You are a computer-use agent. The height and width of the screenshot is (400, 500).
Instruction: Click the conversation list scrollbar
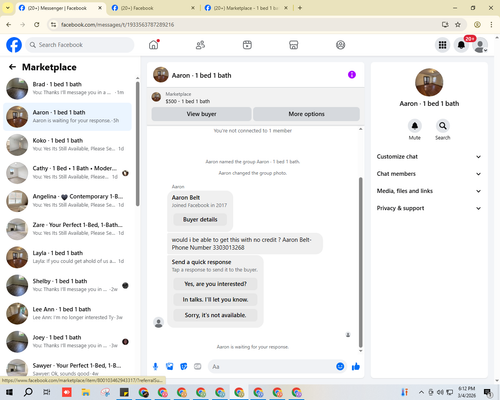pyautogui.click(x=138, y=144)
